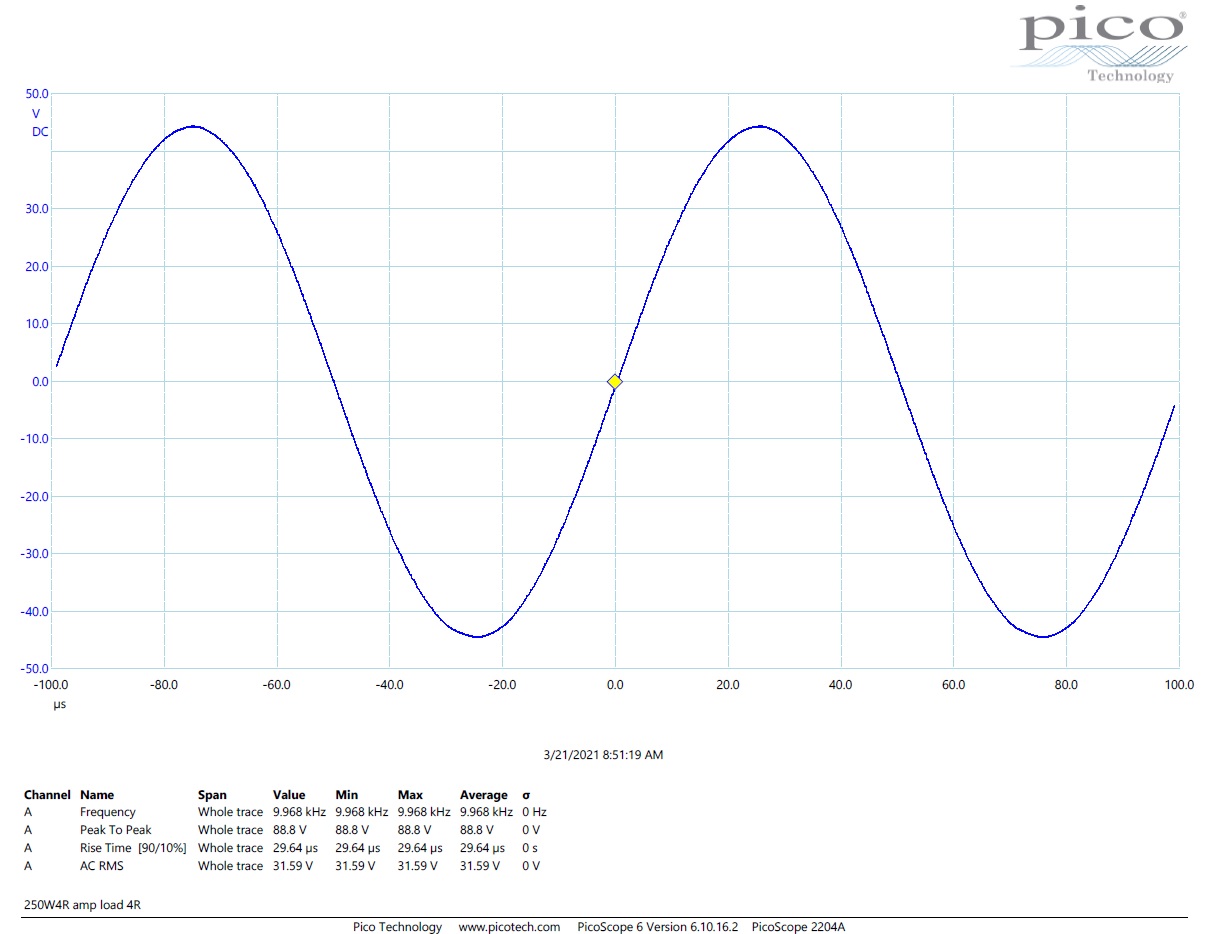Select the -50.0 voltage axis label

pos(35,669)
